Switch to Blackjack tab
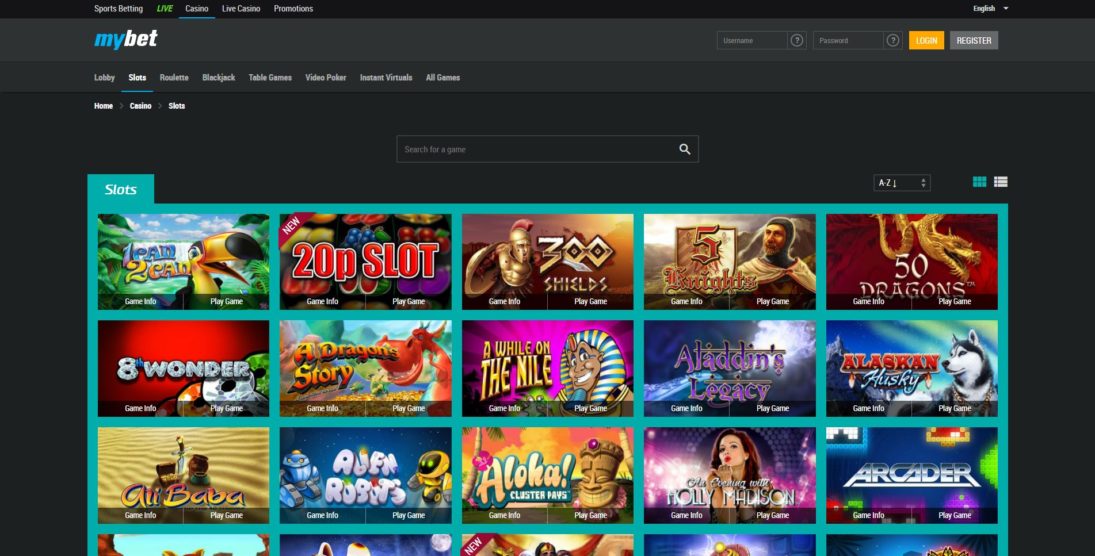The height and width of the screenshot is (556, 1095). (x=219, y=78)
